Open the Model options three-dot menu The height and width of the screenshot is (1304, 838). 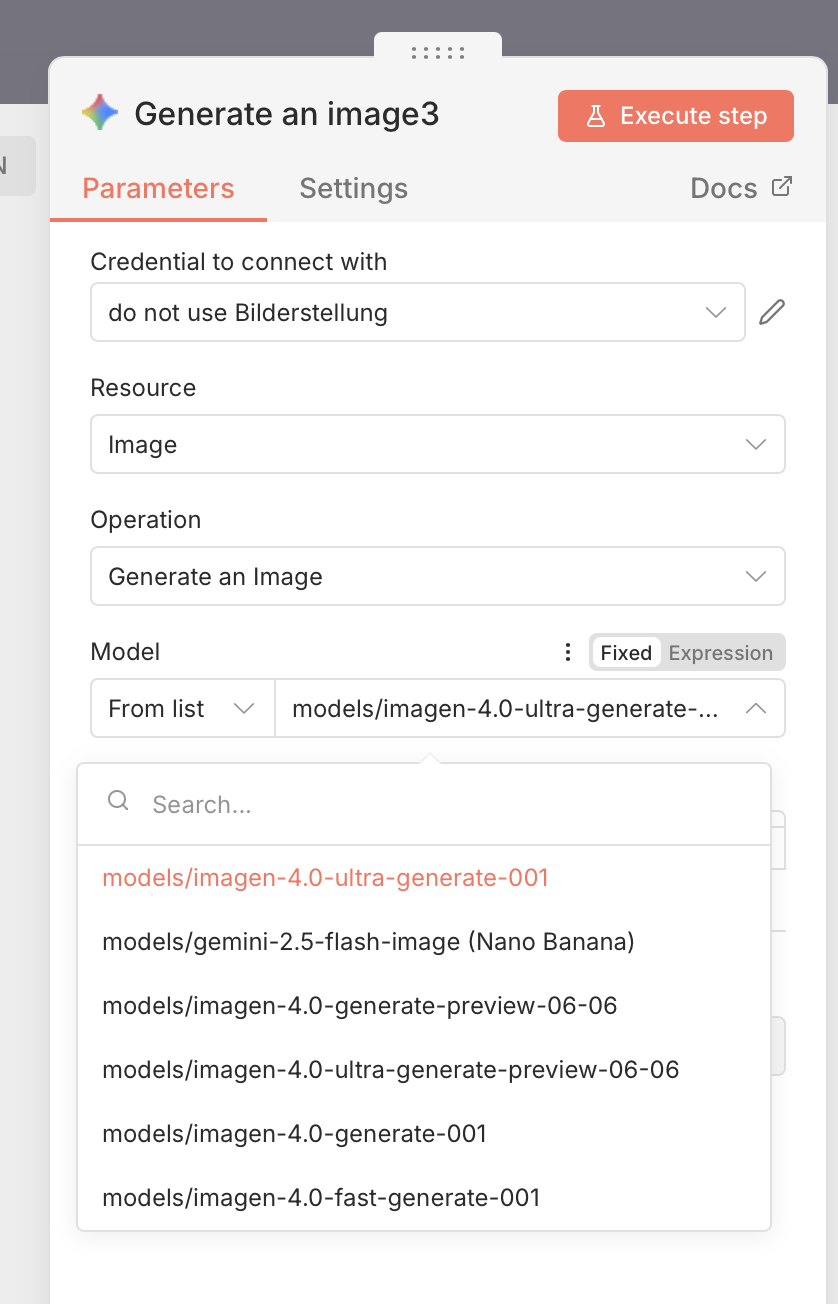click(x=568, y=653)
